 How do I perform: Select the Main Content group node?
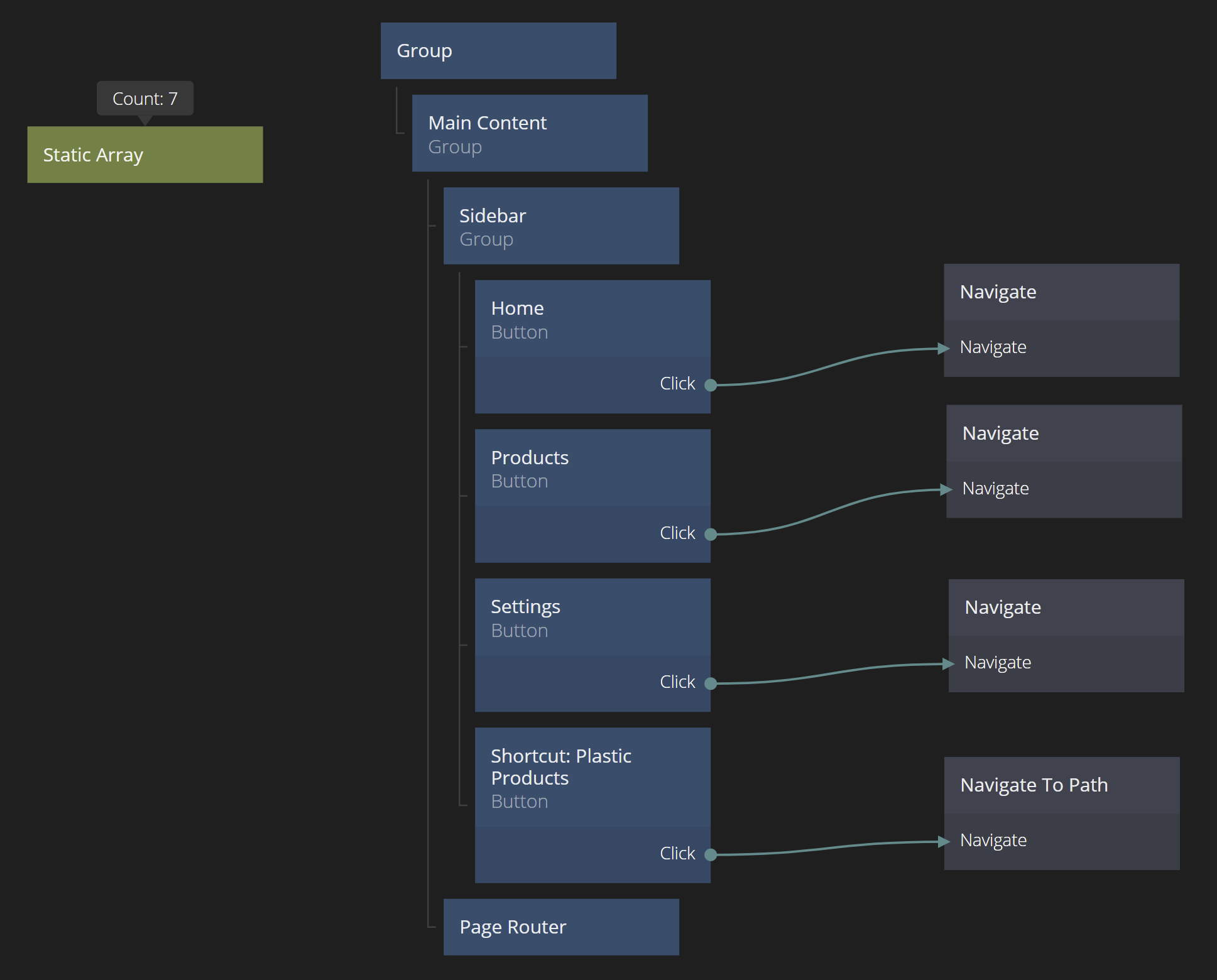tap(529, 133)
